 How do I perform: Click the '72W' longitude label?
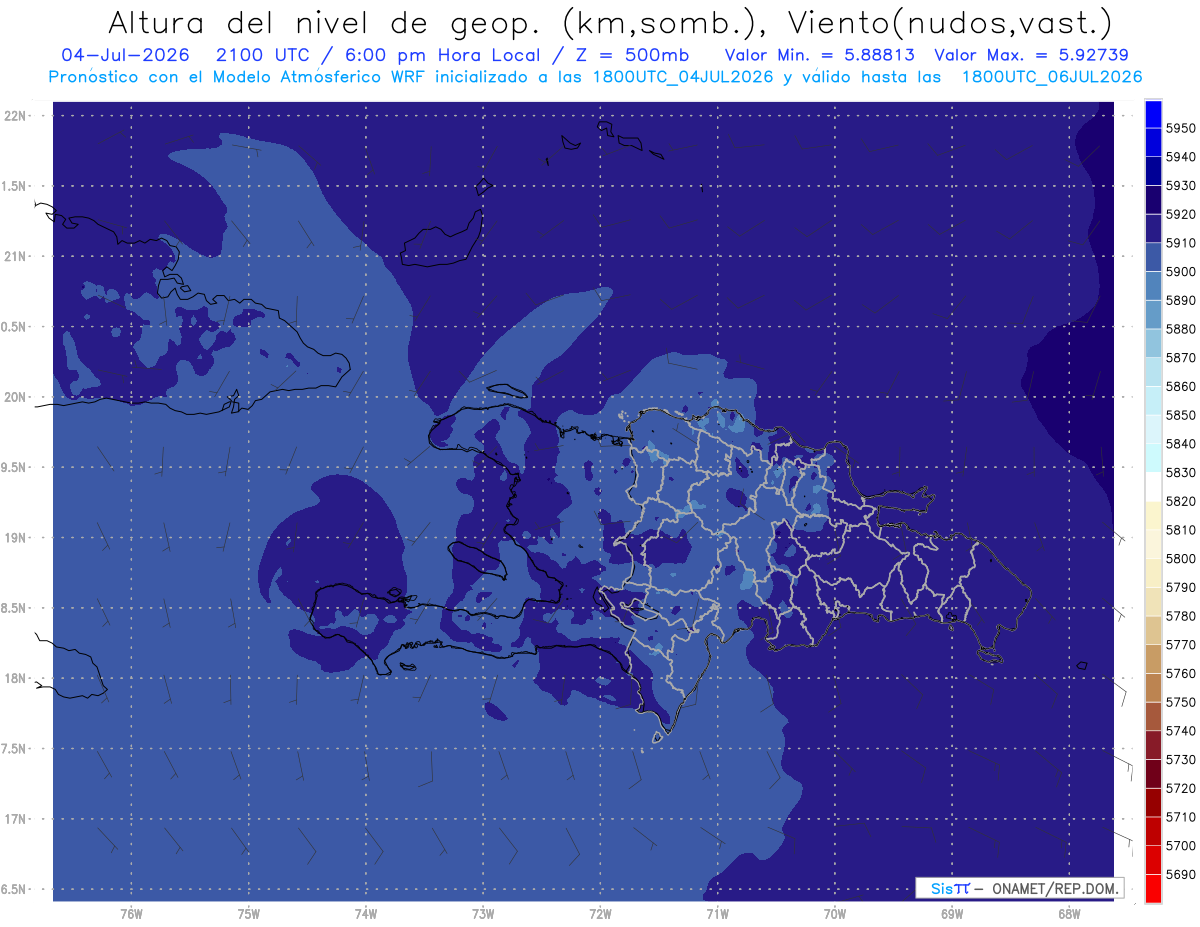(600, 913)
